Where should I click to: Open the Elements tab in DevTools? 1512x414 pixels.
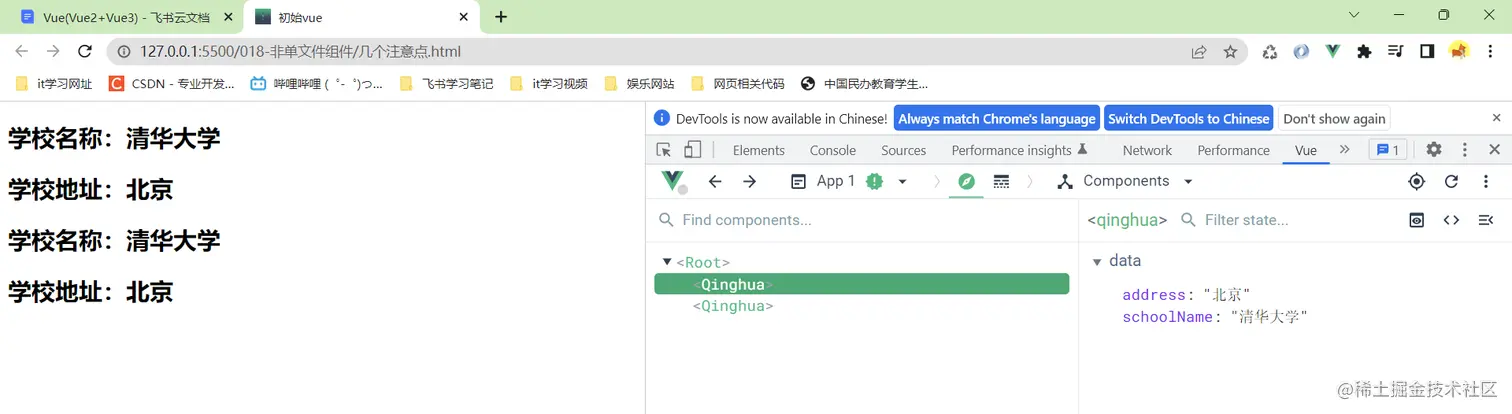click(759, 150)
